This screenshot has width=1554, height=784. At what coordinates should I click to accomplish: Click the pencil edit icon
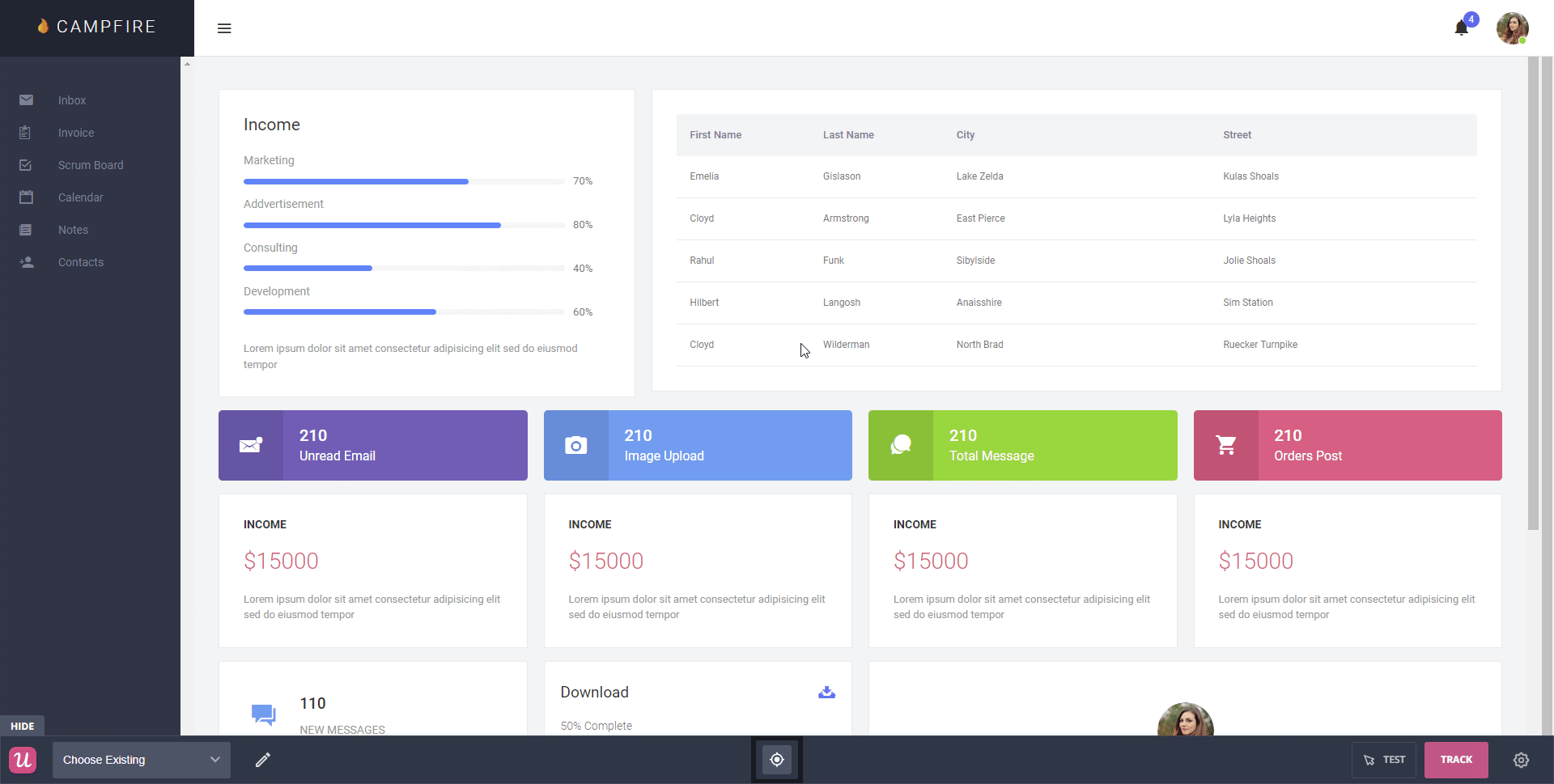[262, 760]
